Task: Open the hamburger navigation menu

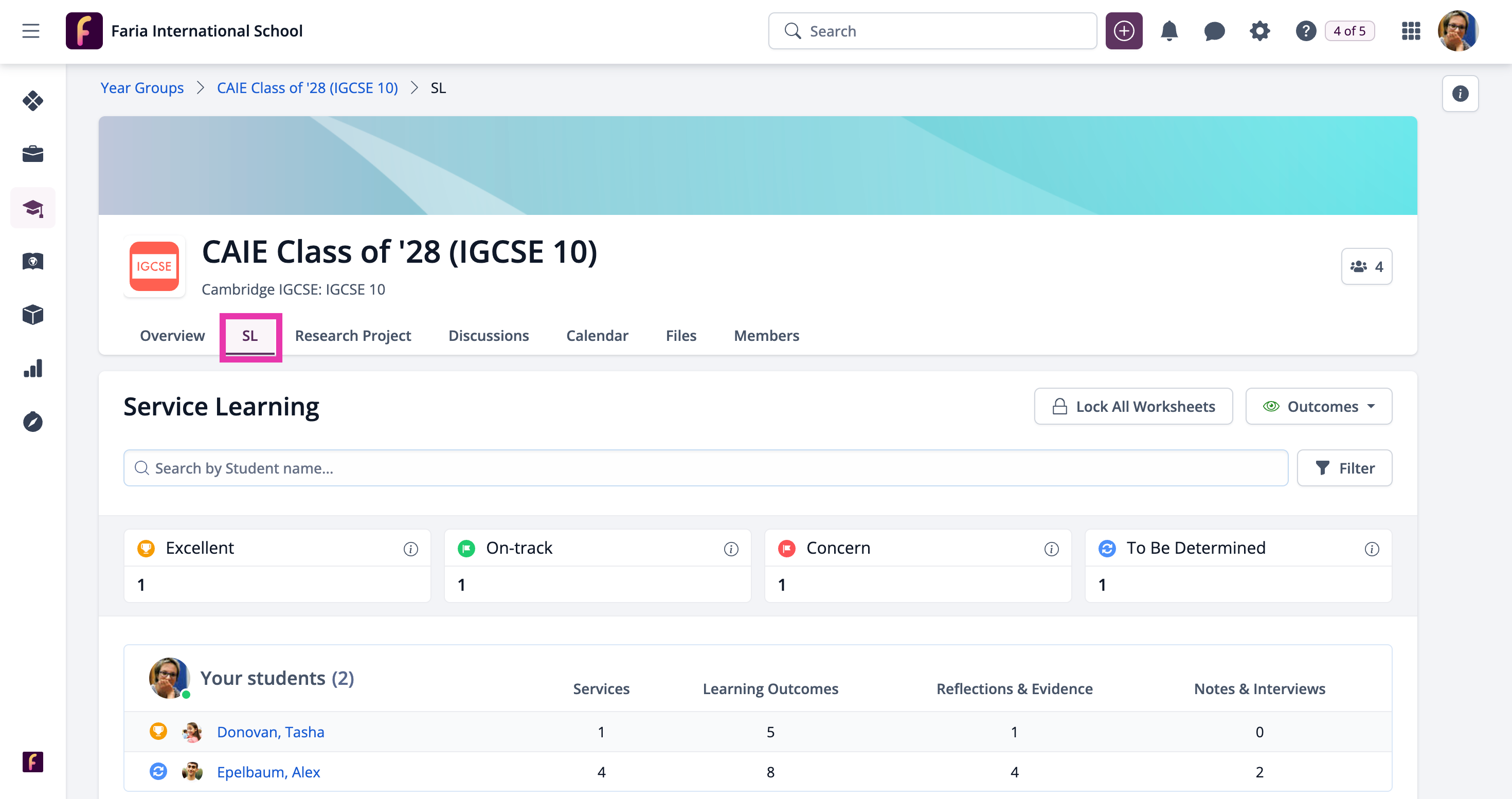Action: point(31,31)
